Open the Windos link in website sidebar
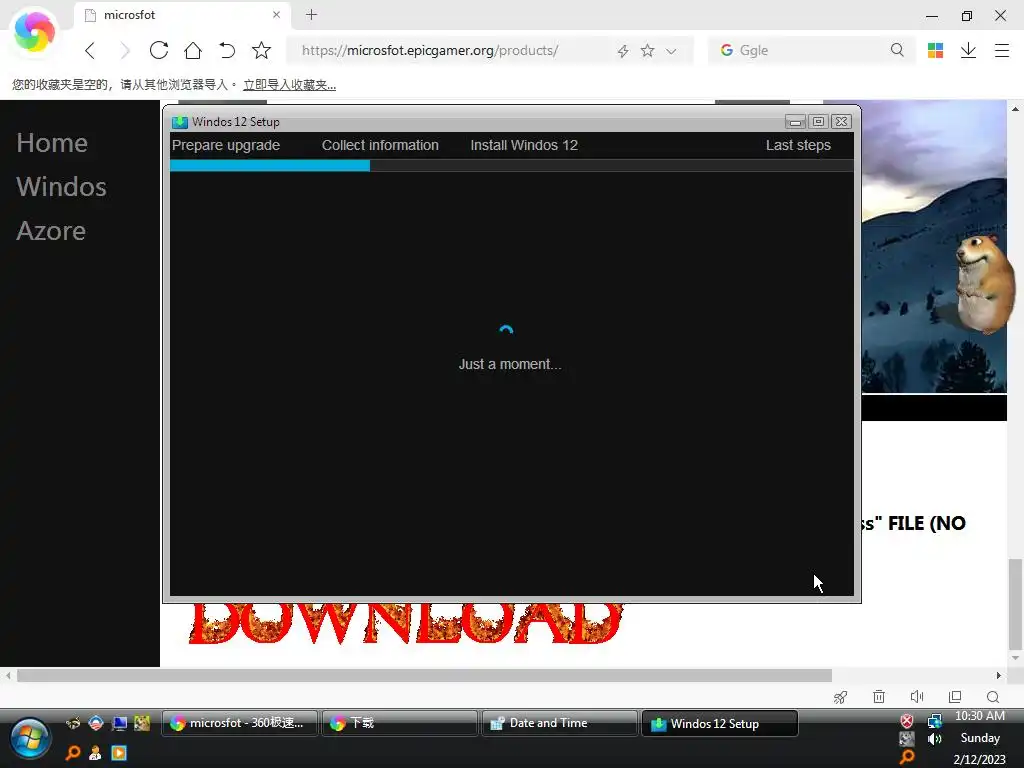1024x768 pixels. (x=61, y=187)
